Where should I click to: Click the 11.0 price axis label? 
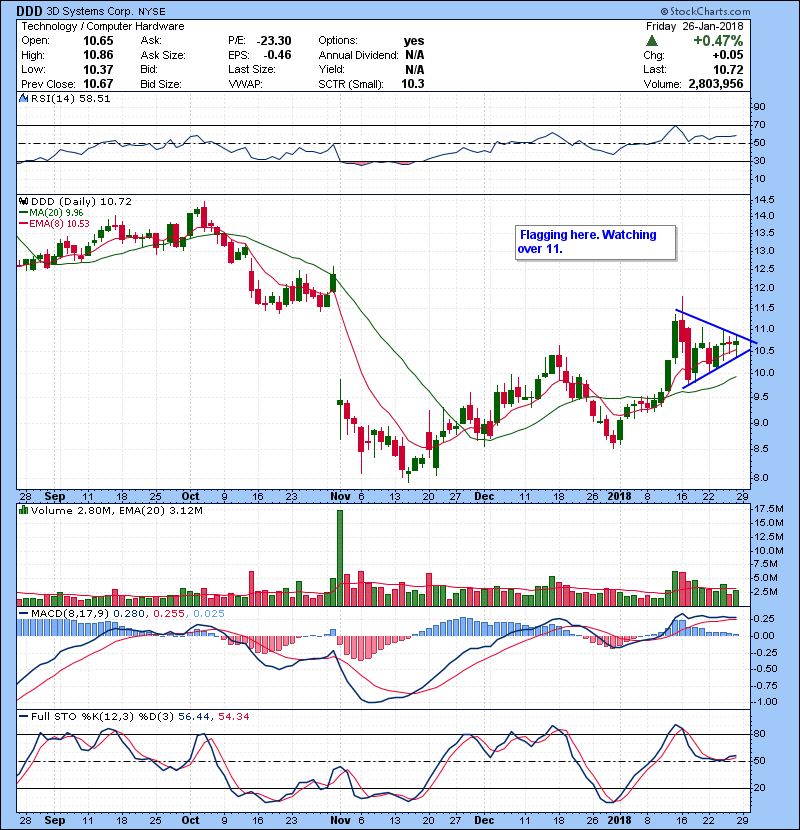763,329
